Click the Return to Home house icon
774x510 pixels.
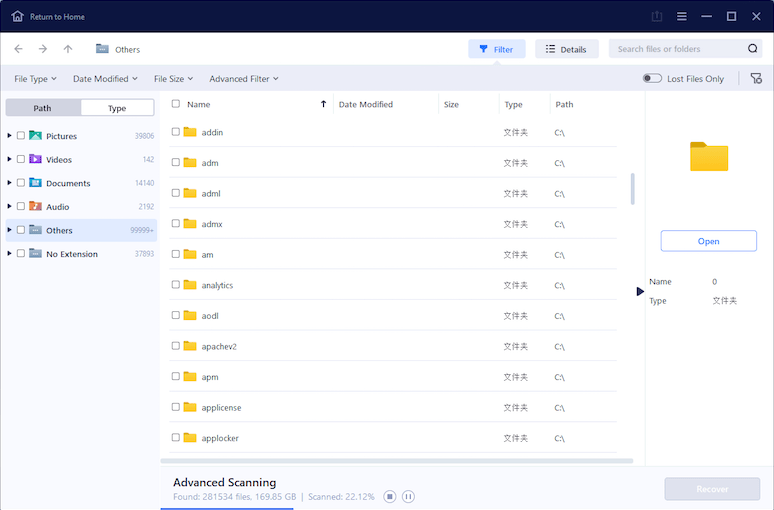tap(17, 16)
